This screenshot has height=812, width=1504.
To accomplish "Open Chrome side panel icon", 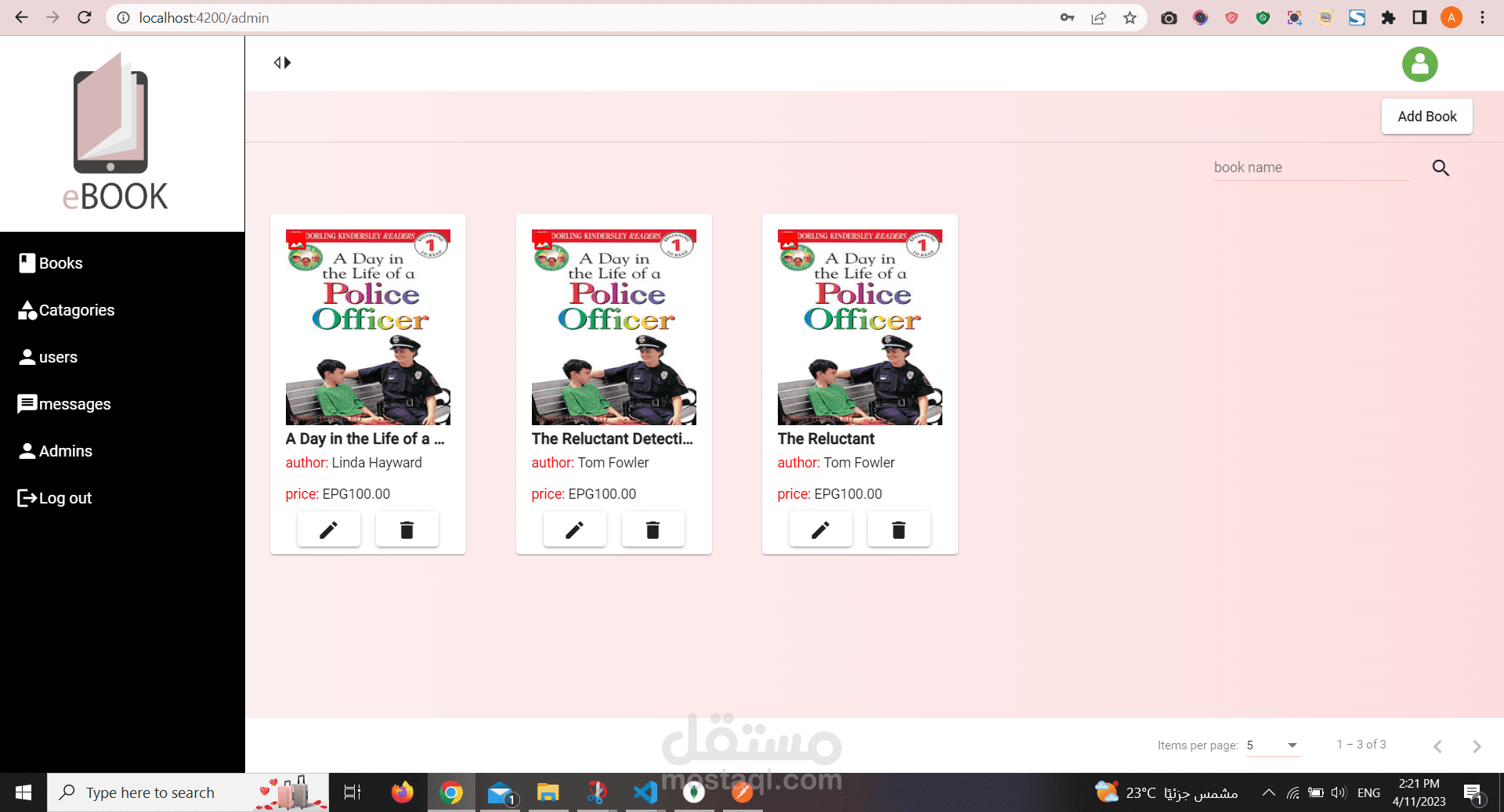I will (x=1419, y=17).
